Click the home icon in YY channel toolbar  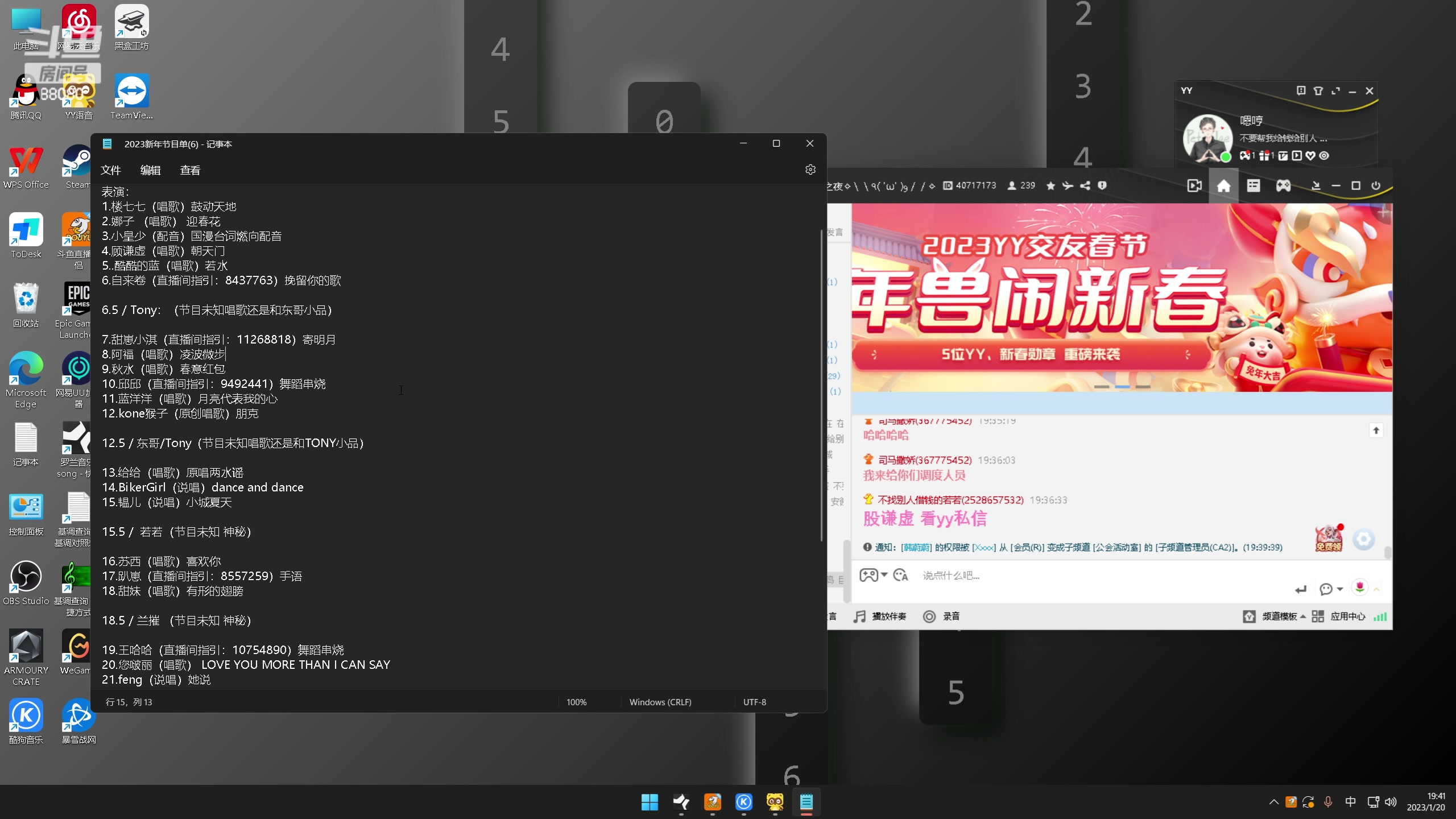(1224, 185)
